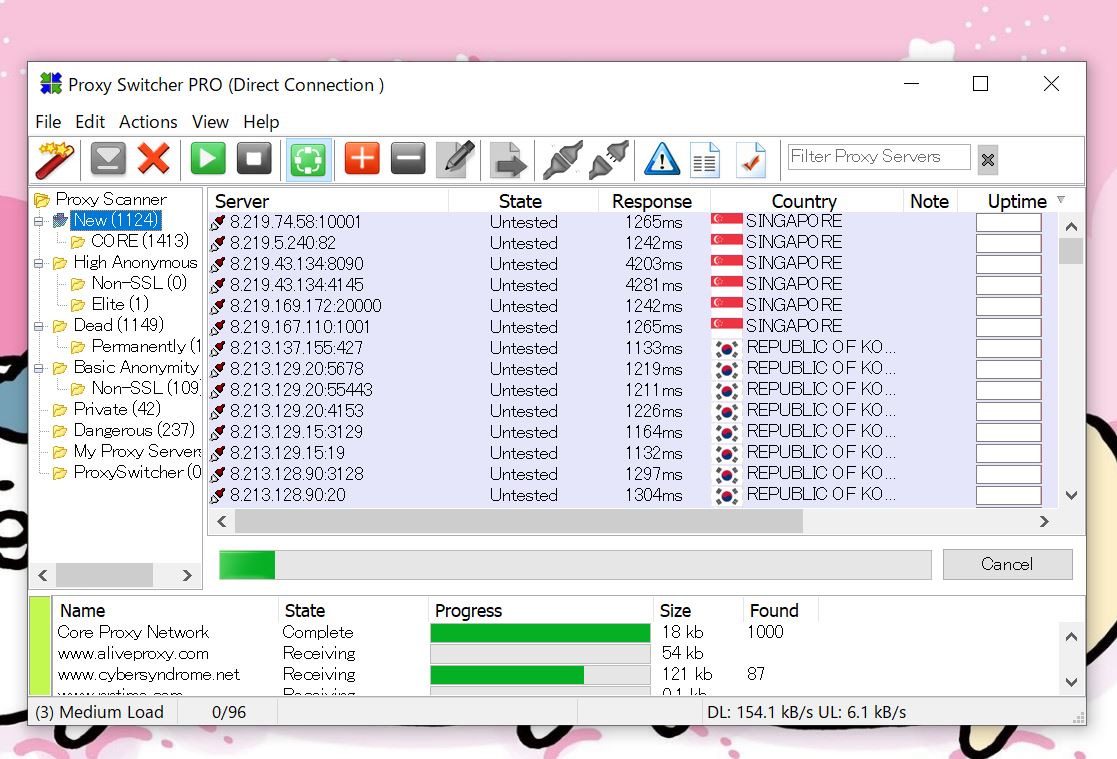Click Core Proxy Network progress bar
Image resolution: width=1117 pixels, height=759 pixels.
point(540,633)
